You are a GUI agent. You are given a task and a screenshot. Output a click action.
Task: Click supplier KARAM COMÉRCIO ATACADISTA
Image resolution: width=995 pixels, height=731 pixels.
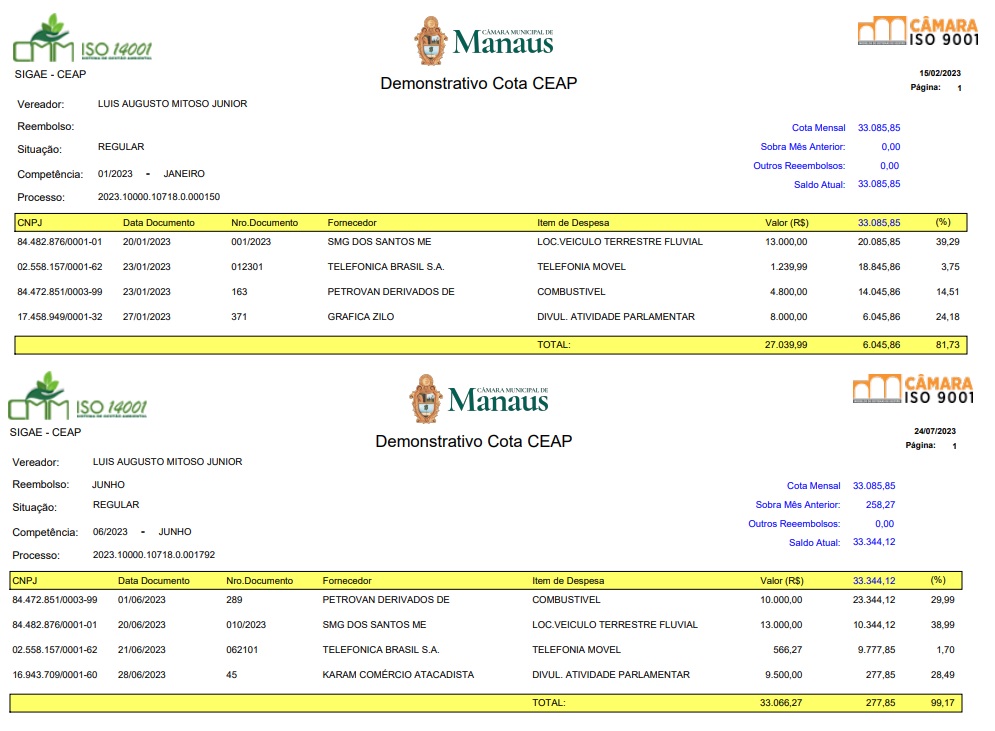pos(398,675)
